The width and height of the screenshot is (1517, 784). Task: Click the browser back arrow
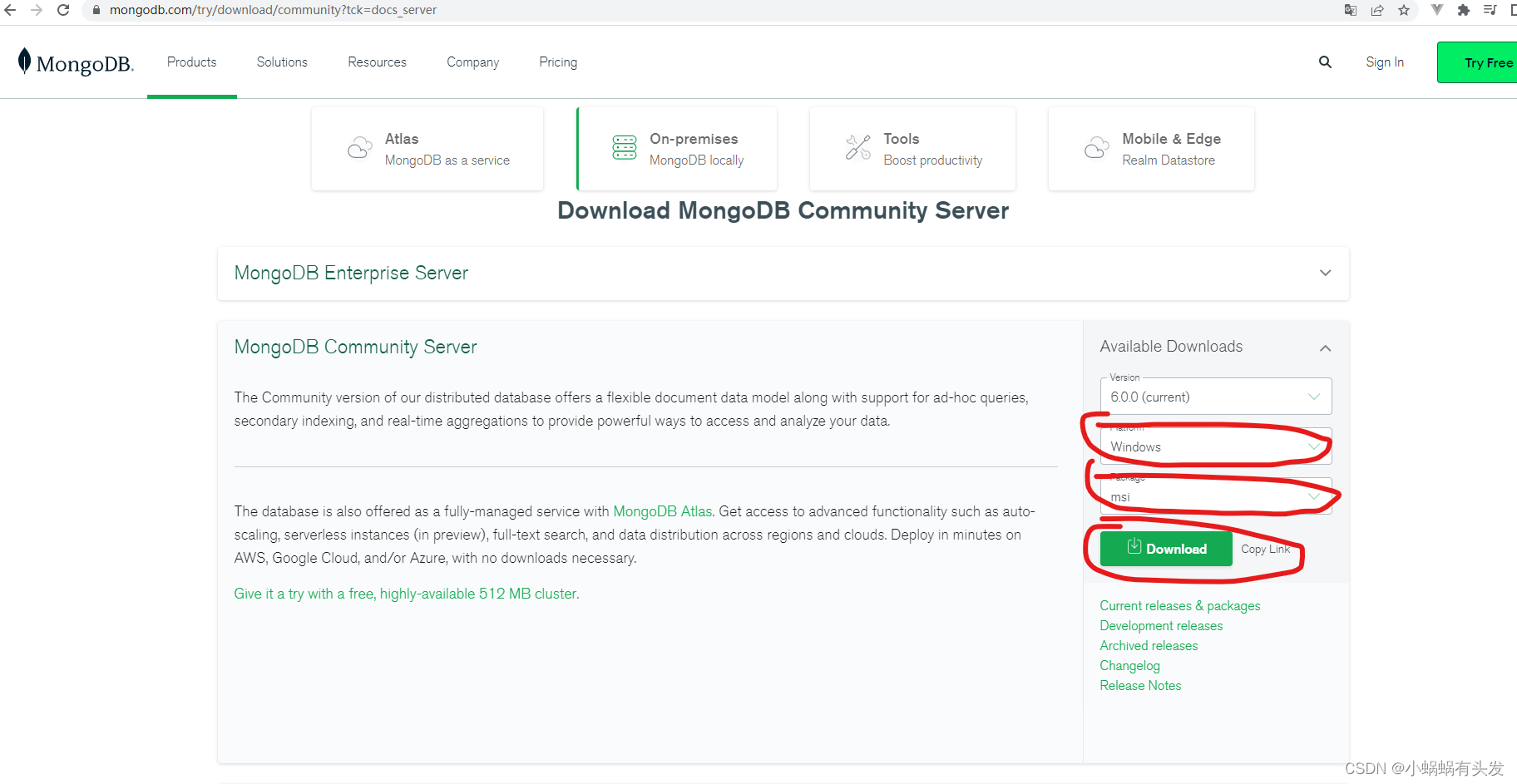click(10, 10)
